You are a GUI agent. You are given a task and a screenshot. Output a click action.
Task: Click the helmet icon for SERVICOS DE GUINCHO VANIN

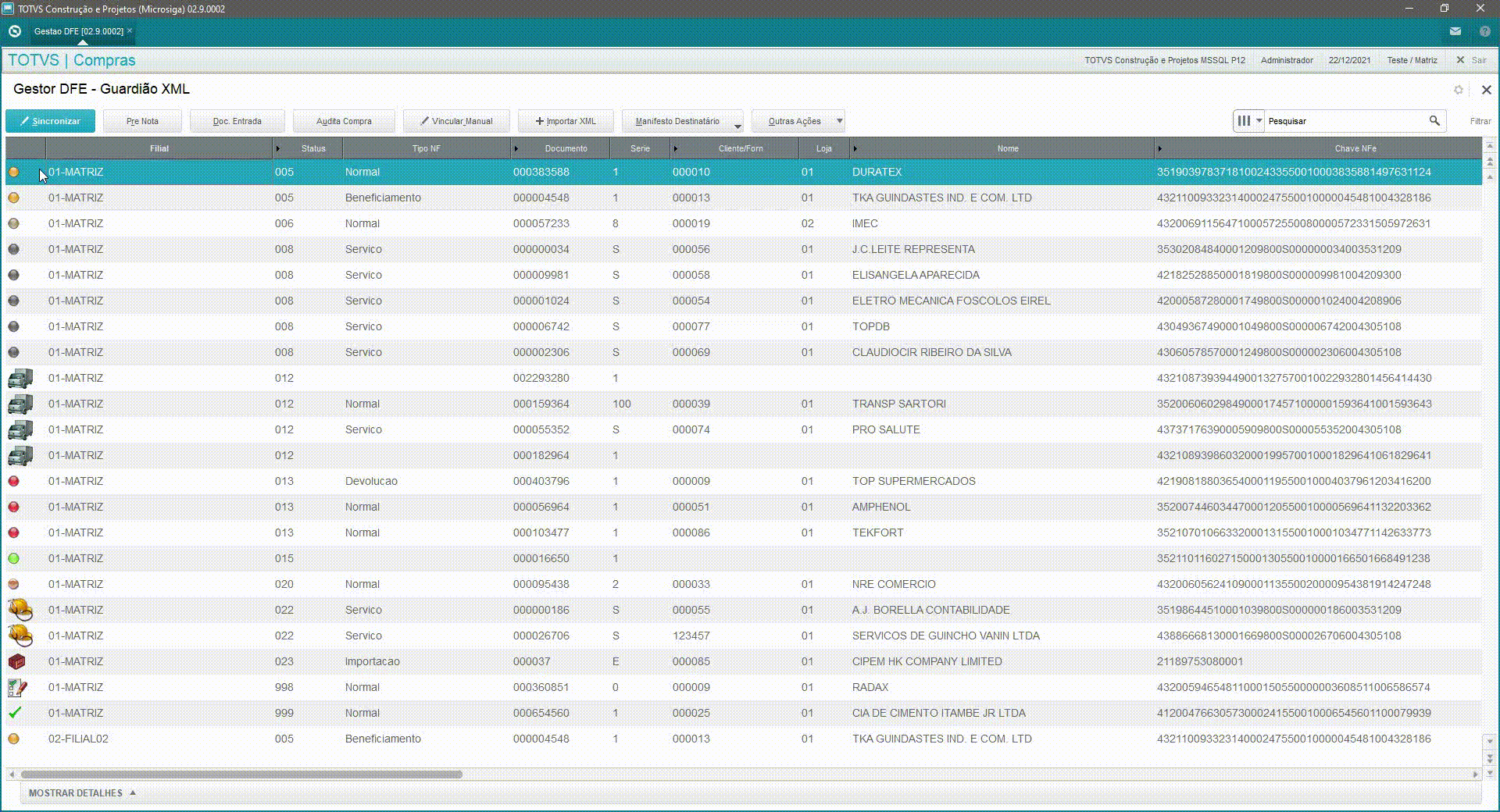click(20, 636)
